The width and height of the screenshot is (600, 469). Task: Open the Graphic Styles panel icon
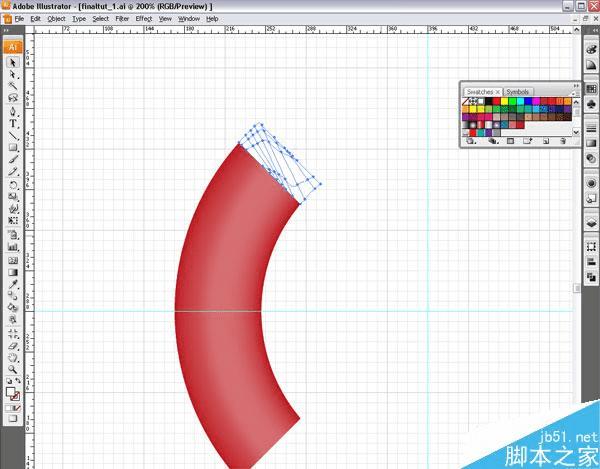(591, 198)
